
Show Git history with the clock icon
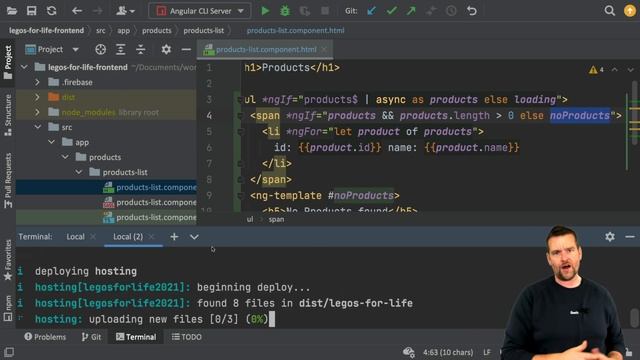pos(451,11)
